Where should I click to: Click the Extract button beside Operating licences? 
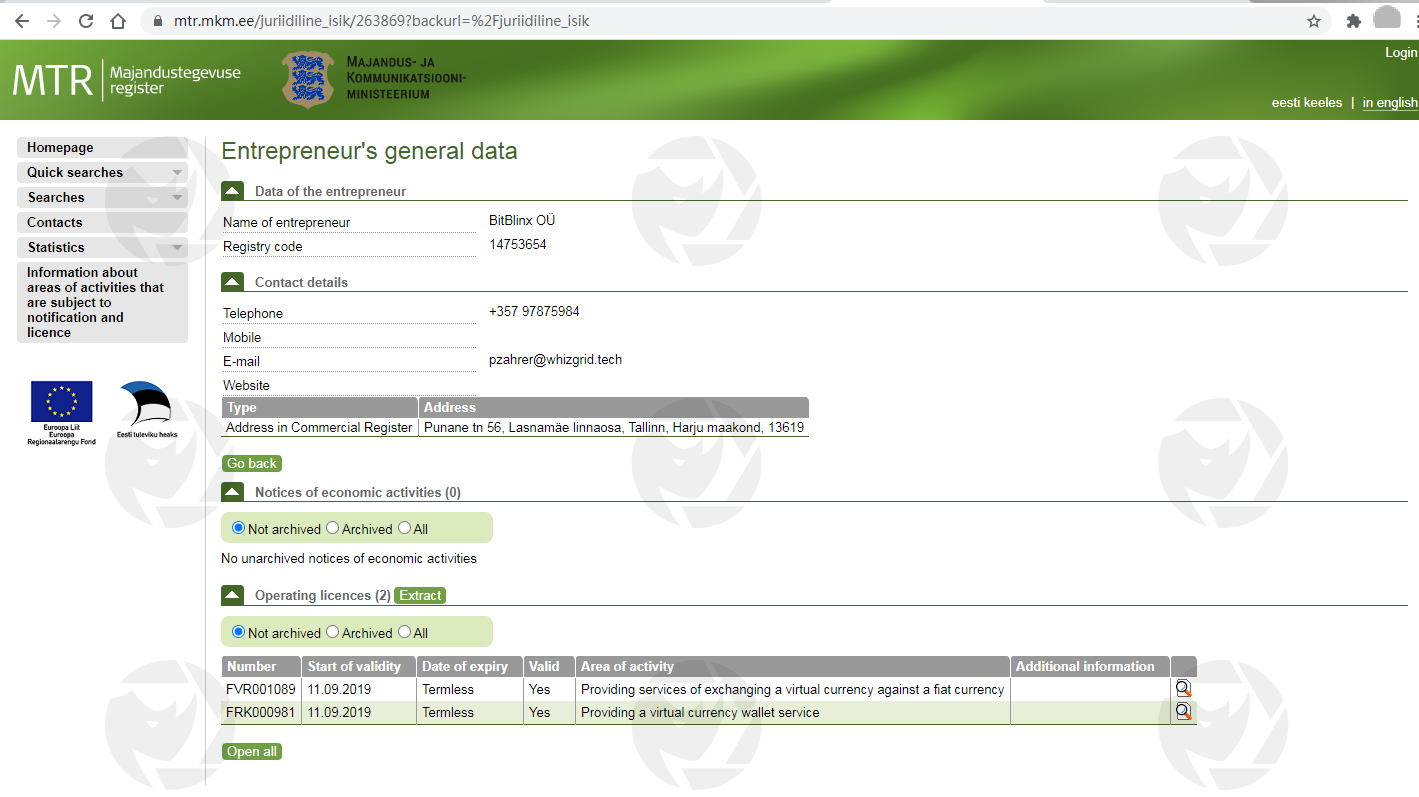coord(420,595)
